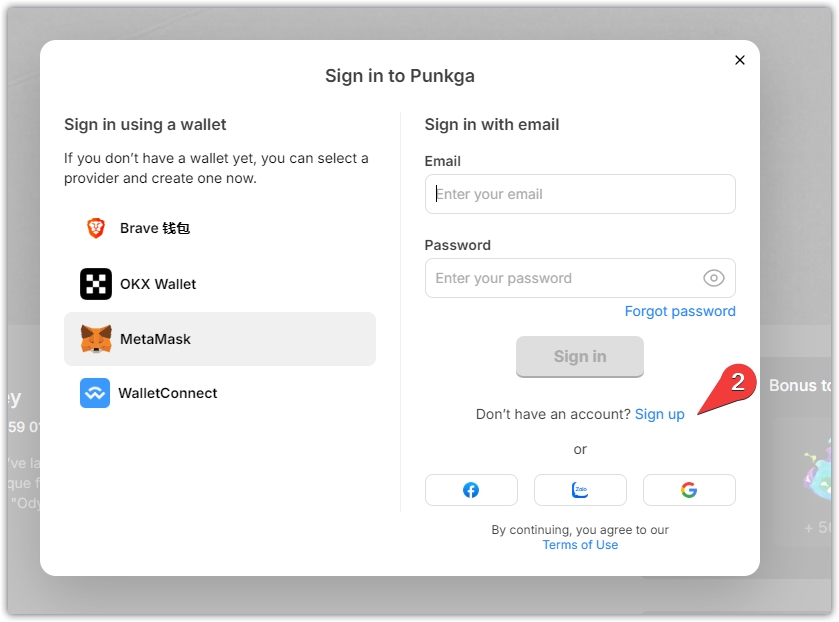The image size is (839, 622).
Task: Sign in with the Facebook icon
Action: 471,490
